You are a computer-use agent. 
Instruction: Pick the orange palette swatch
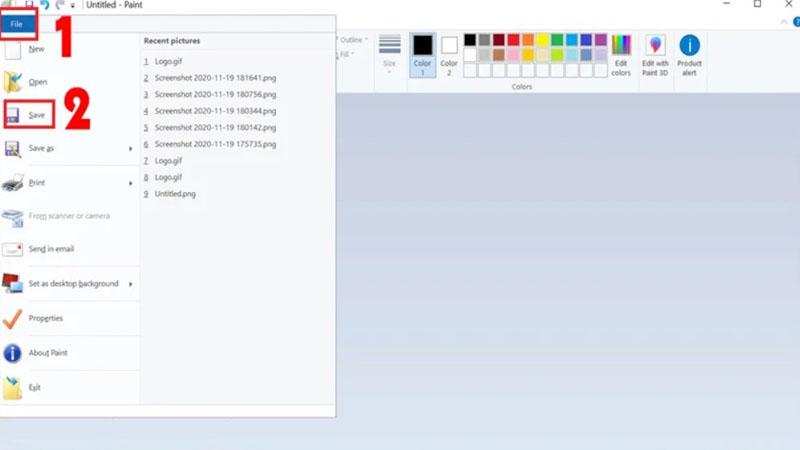point(528,40)
